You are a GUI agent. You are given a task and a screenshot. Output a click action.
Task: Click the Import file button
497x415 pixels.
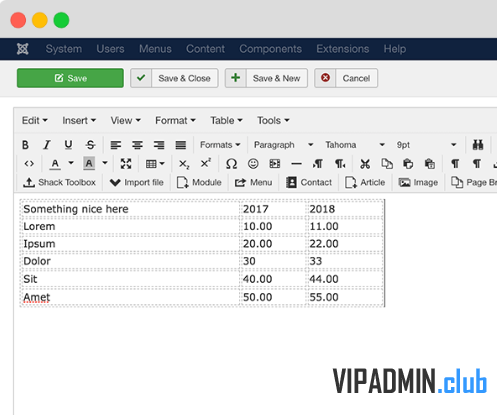(x=137, y=182)
